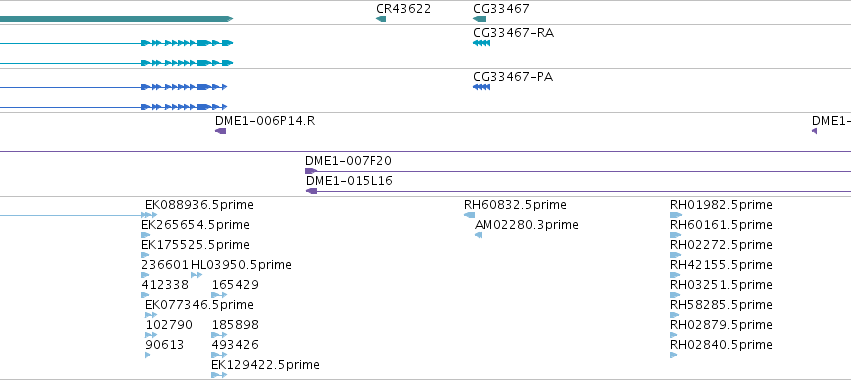The height and width of the screenshot is (380, 851).
Task: Select the CG33467 gene feature arrow
Action: pos(480,19)
